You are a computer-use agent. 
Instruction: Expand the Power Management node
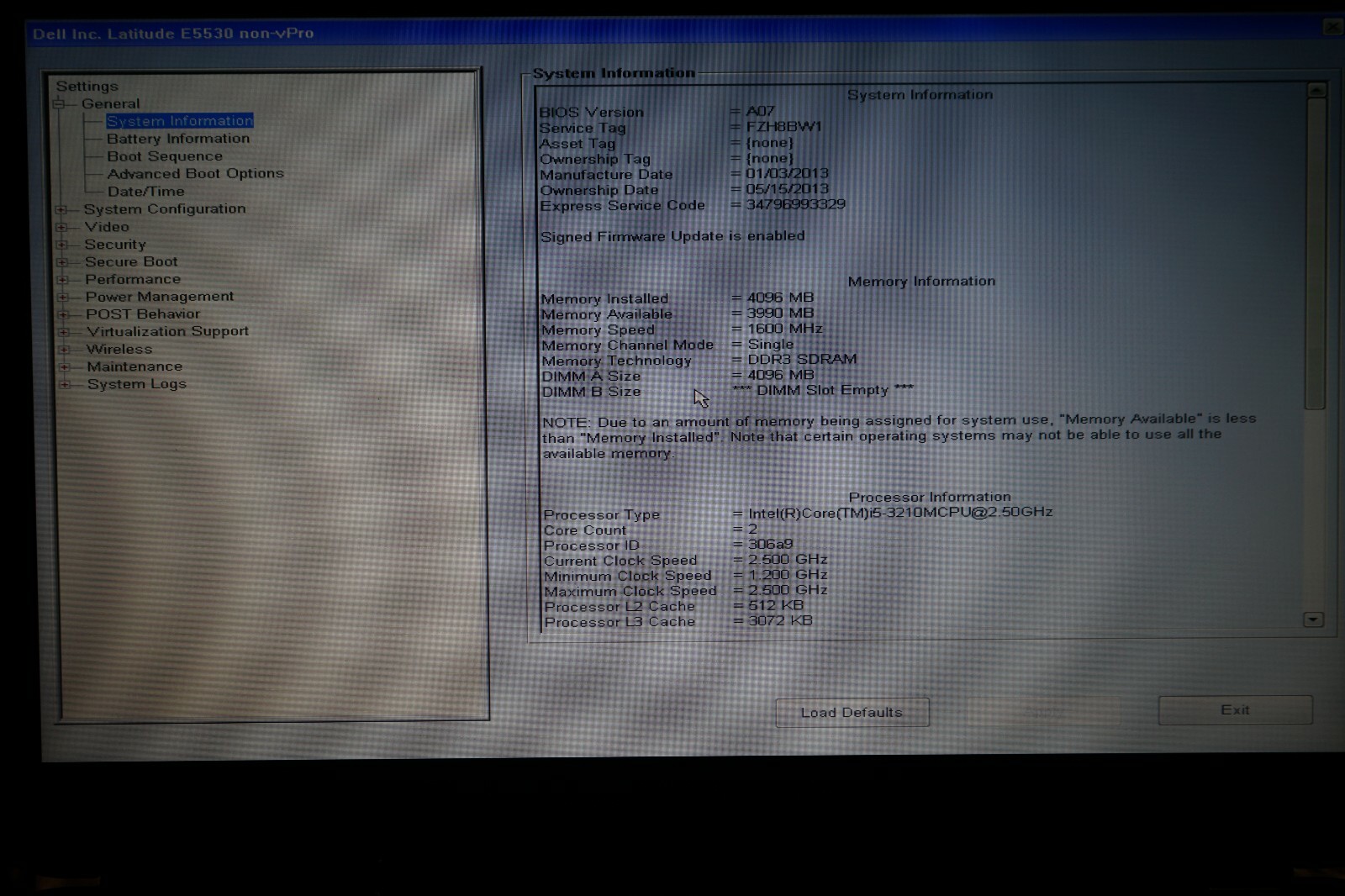pyautogui.click(x=62, y=297)
